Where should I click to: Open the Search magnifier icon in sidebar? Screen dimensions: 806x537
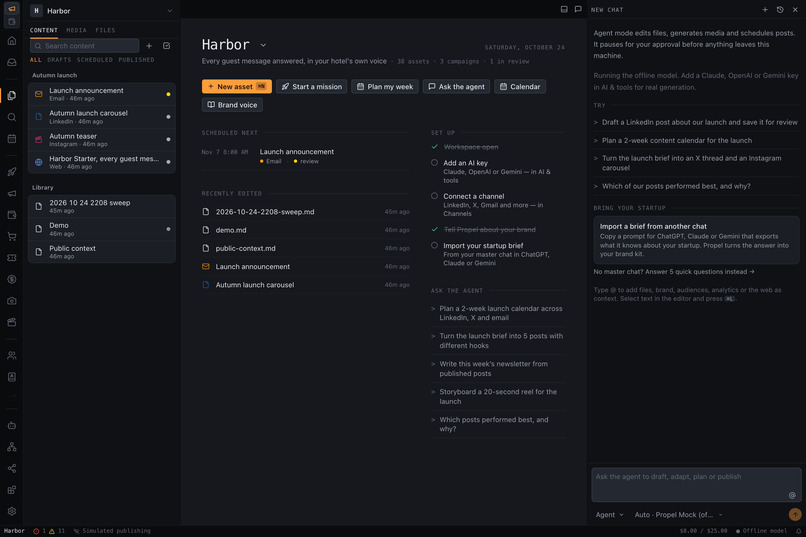12,117
